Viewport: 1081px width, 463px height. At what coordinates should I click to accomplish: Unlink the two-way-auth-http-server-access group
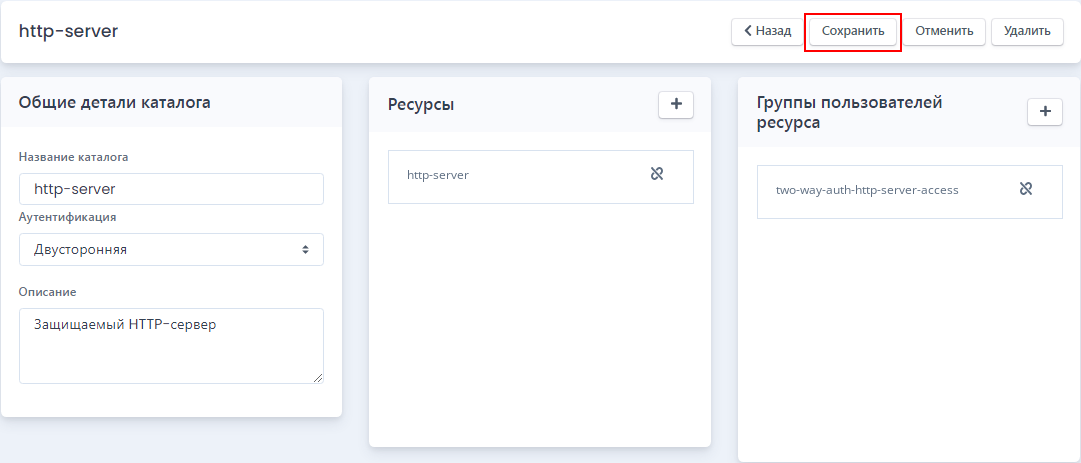click(x=1026, y=189)
